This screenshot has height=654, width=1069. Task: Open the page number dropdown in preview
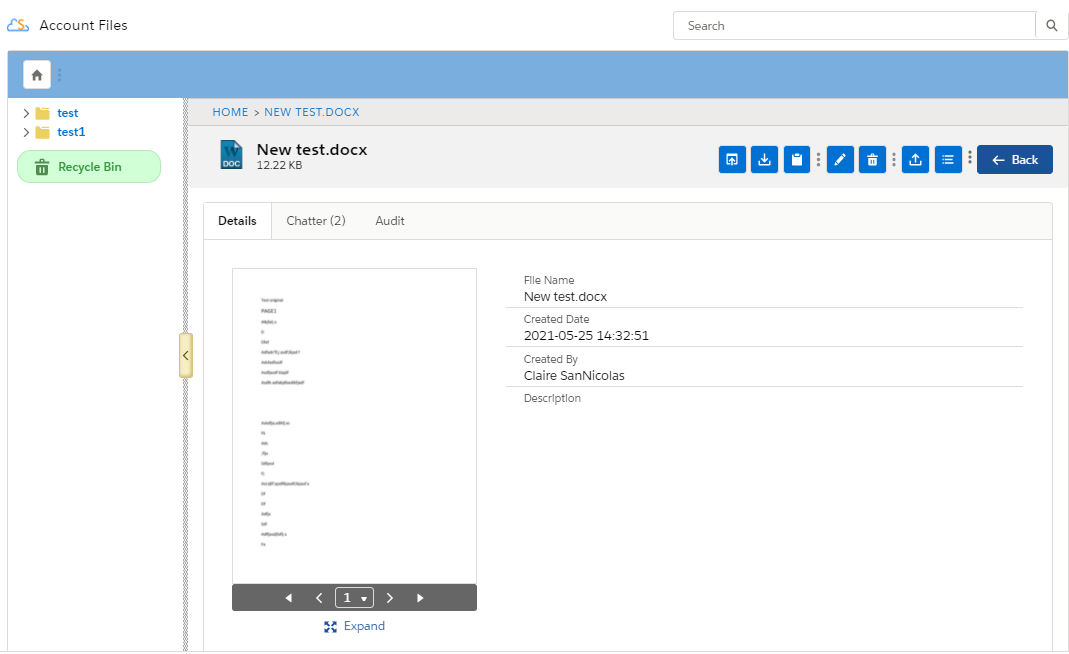point(354,598)
